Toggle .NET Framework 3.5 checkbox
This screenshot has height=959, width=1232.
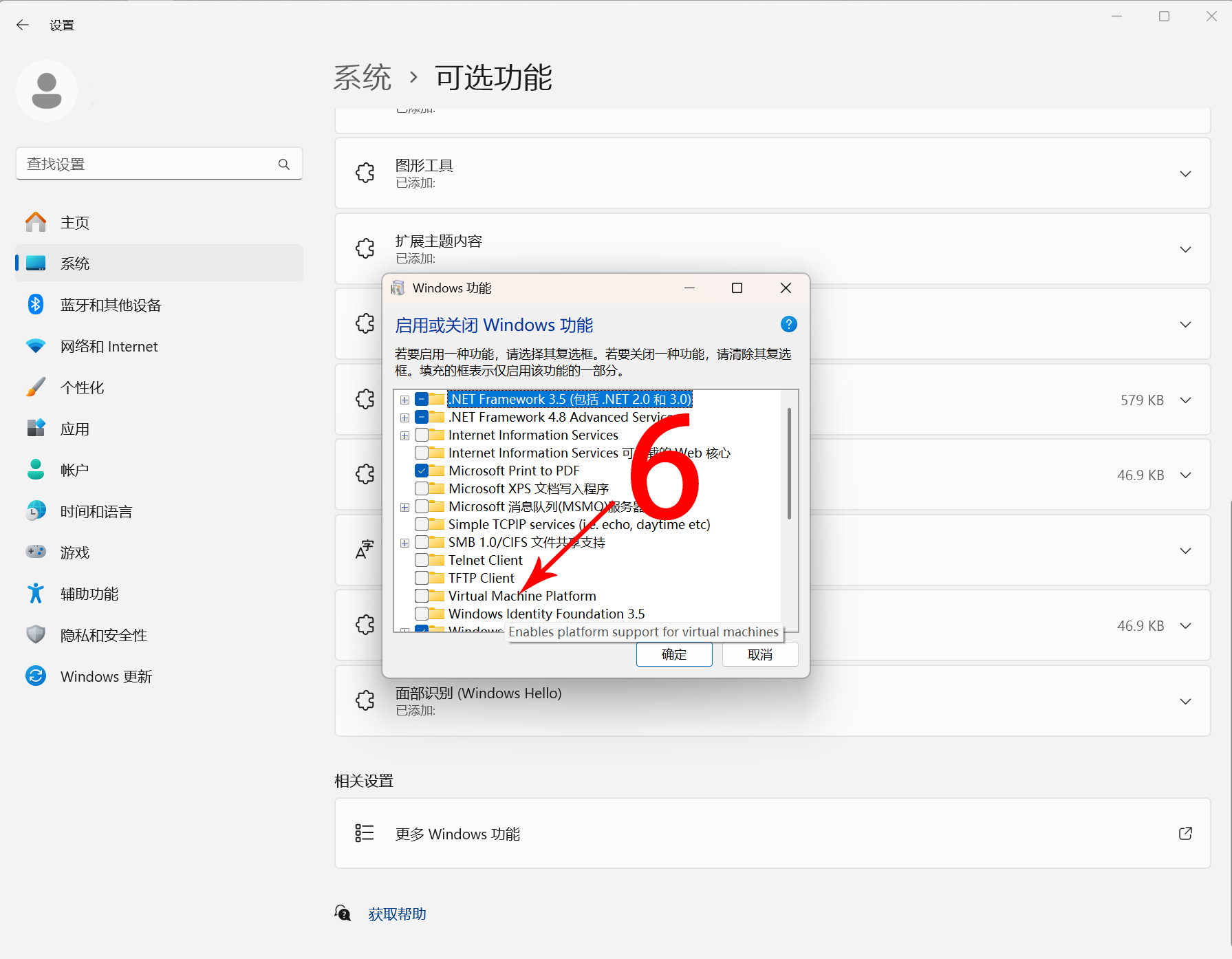(x=422, y=399)
